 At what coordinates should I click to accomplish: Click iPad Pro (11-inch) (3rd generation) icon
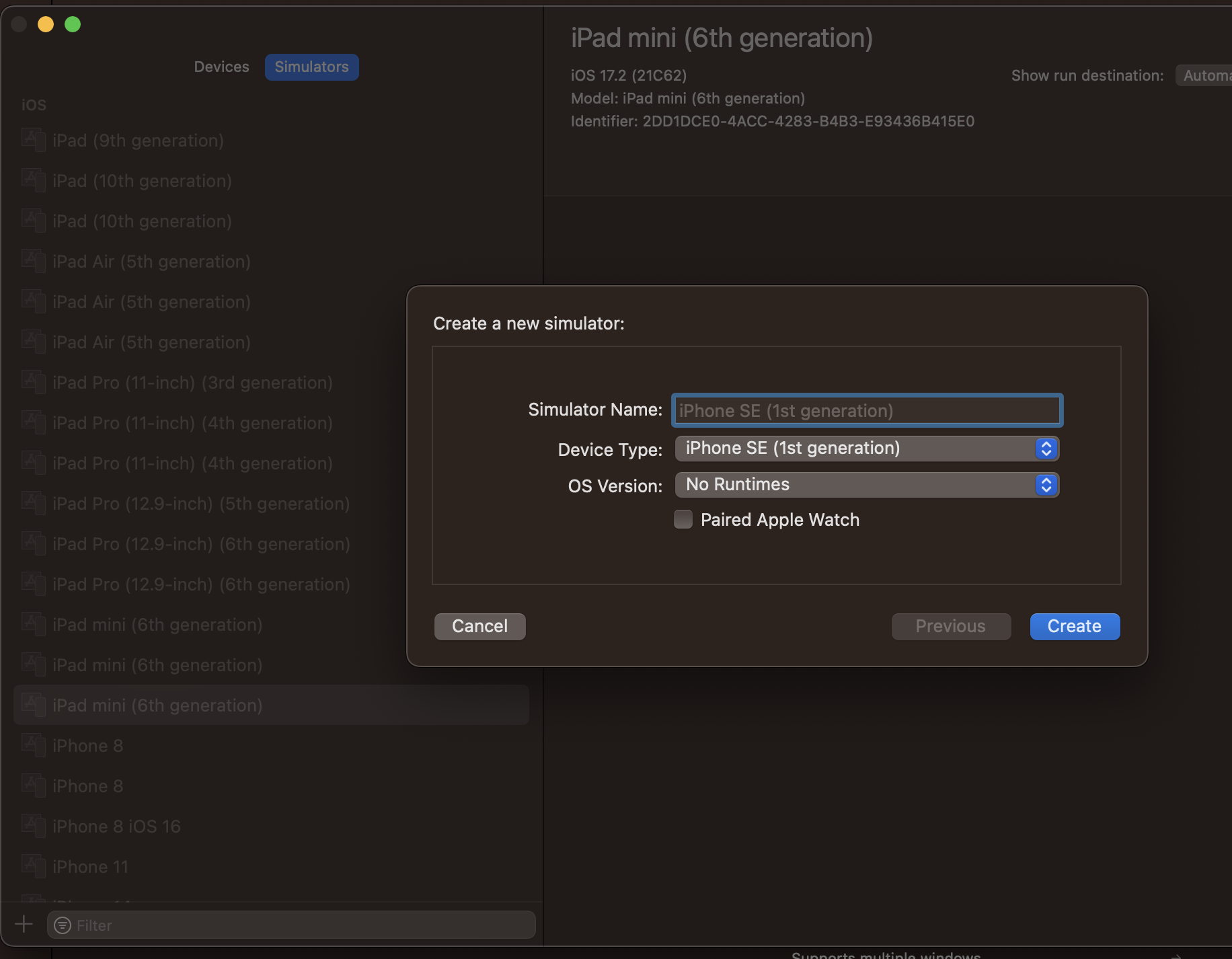click(33, 382)
